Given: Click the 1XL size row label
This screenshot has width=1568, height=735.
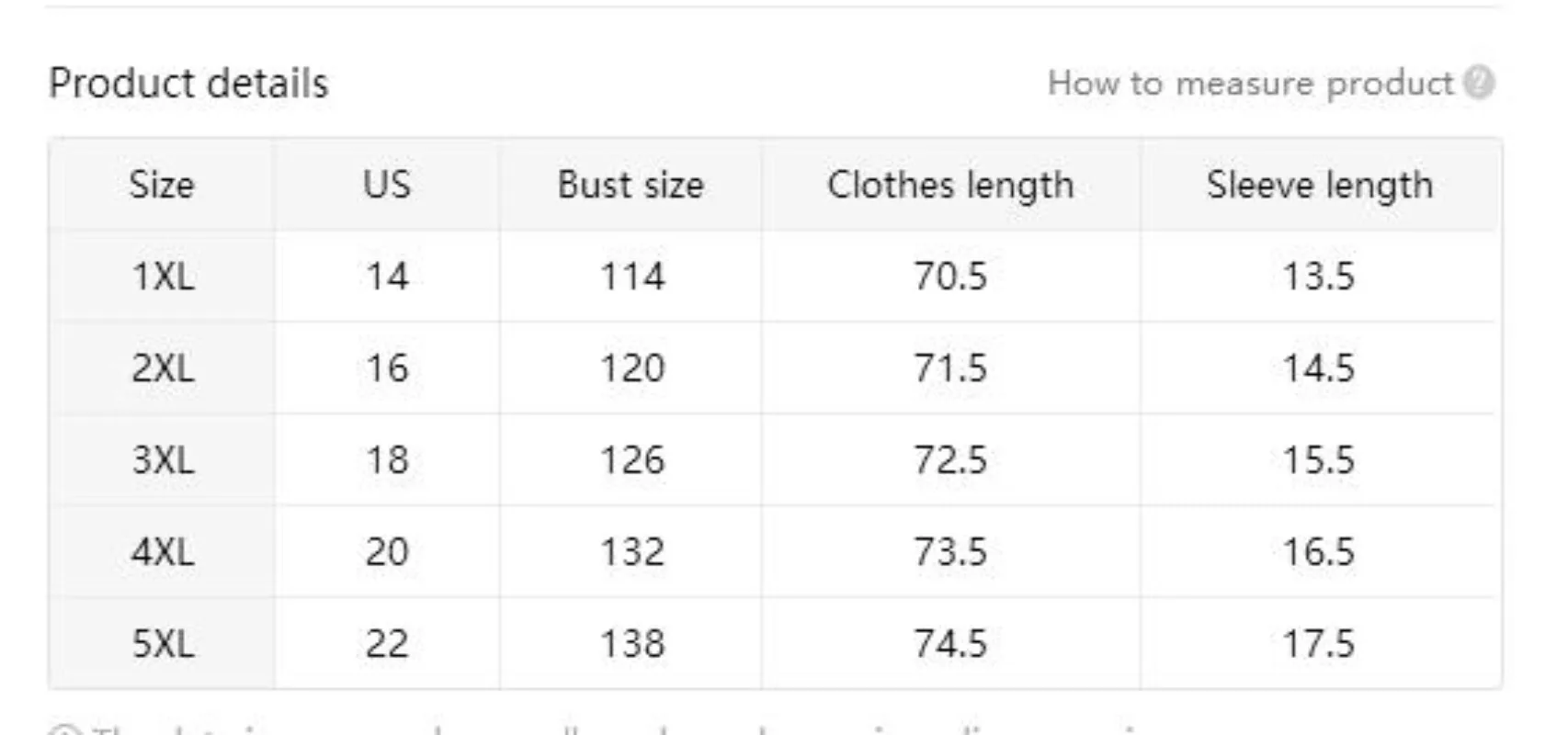Looking at the screenshot, I should [x=163, y=276].
